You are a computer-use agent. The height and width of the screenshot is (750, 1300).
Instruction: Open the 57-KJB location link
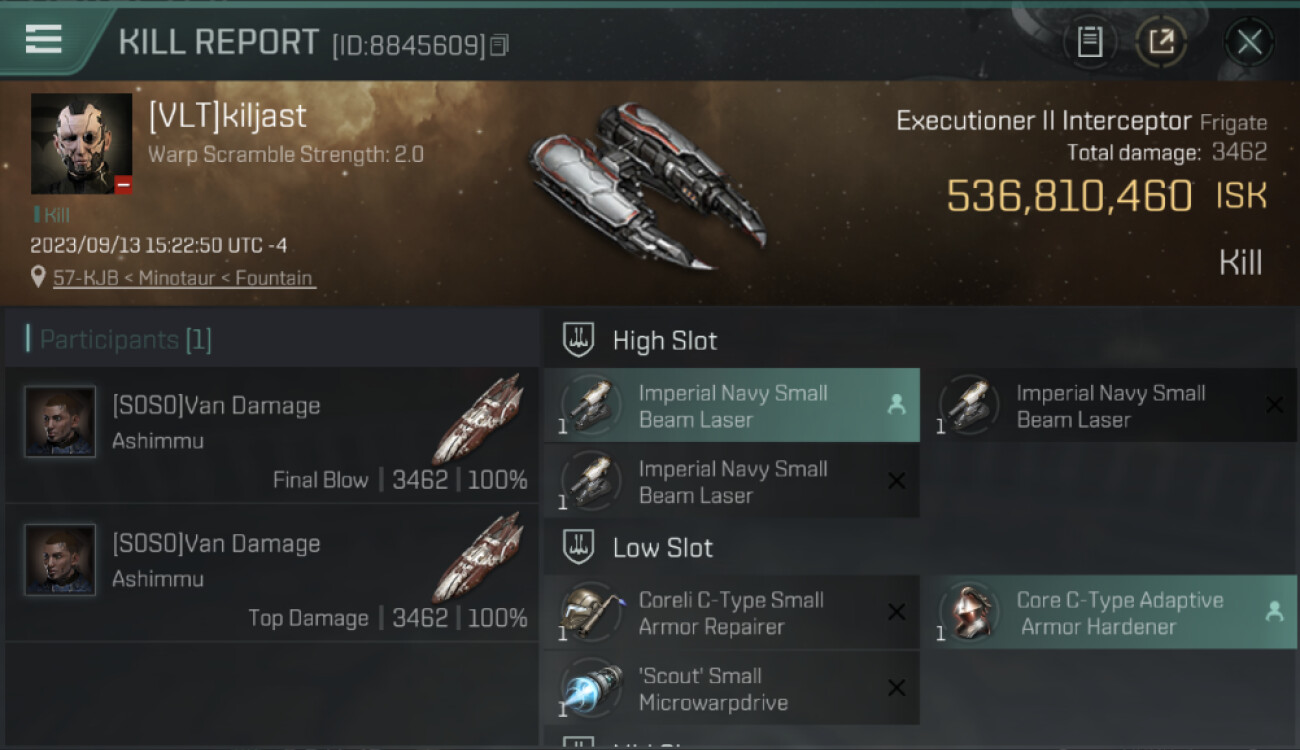click(x=184, y=278)
